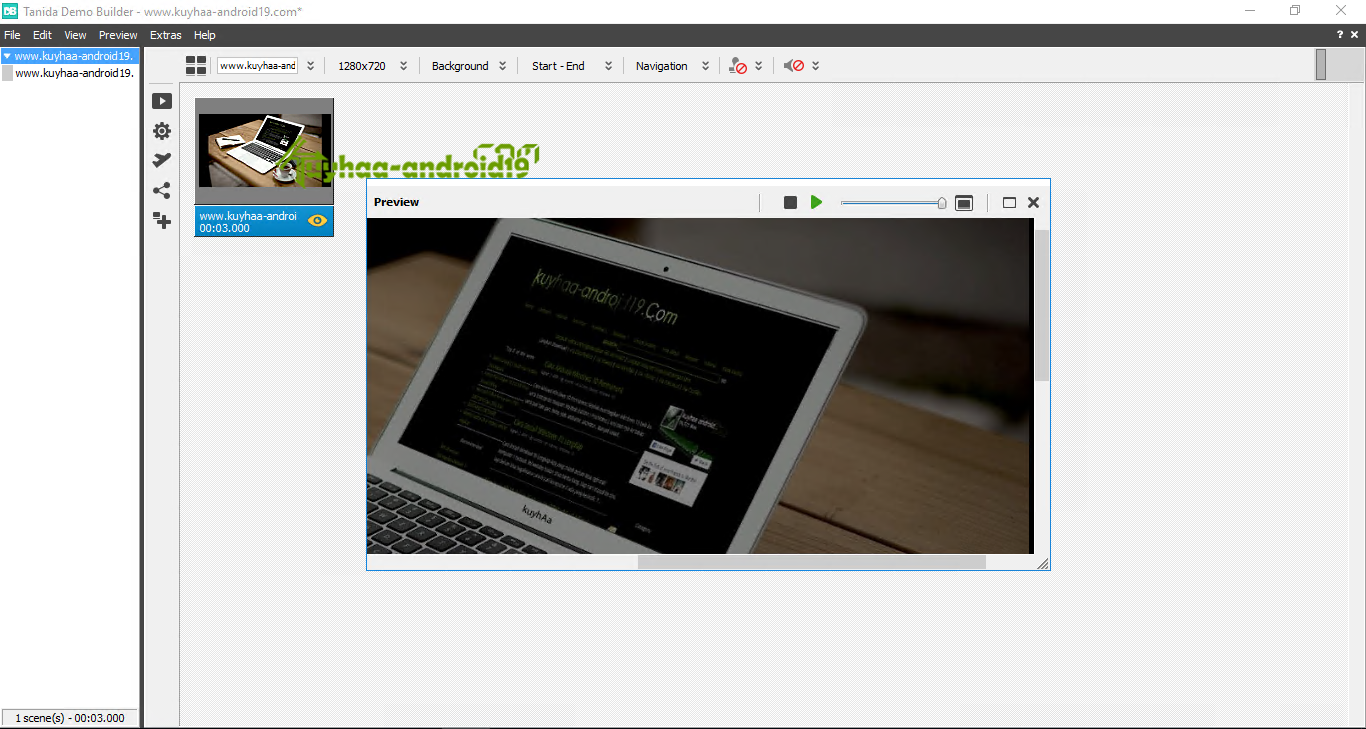Click the Preview zoom slider handle
The width and height of the screenshot is (1366, 729).
tap(942, 203)
